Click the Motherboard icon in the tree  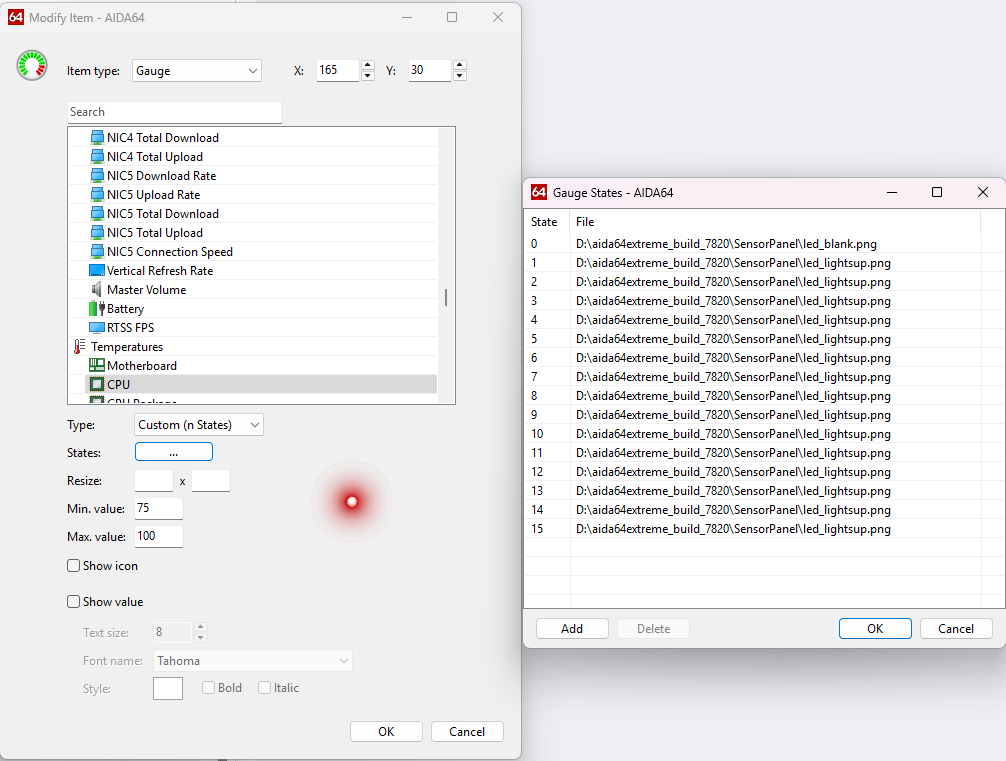(97, 365)
